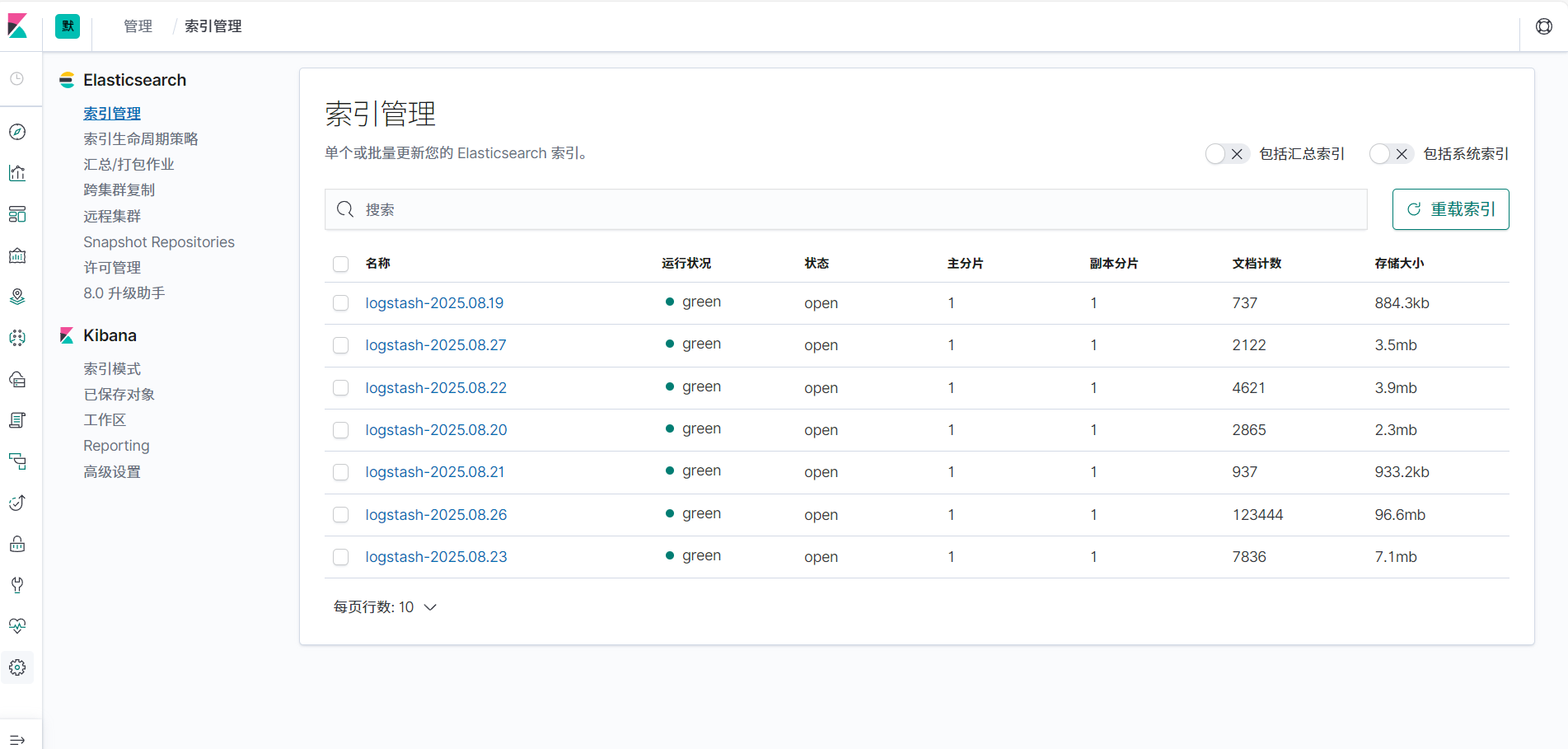Select 工作区 under Kibana
The image size is (1568, 749).
105,420
